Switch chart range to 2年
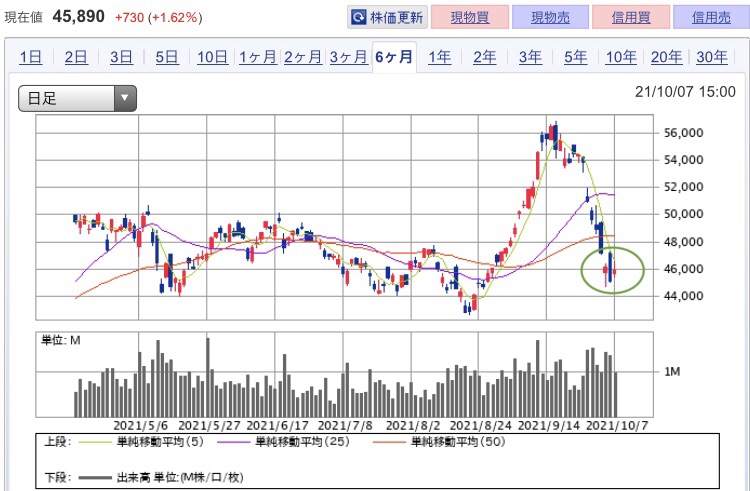Viewport: 750px width, 491px height. tap(485, 57)
